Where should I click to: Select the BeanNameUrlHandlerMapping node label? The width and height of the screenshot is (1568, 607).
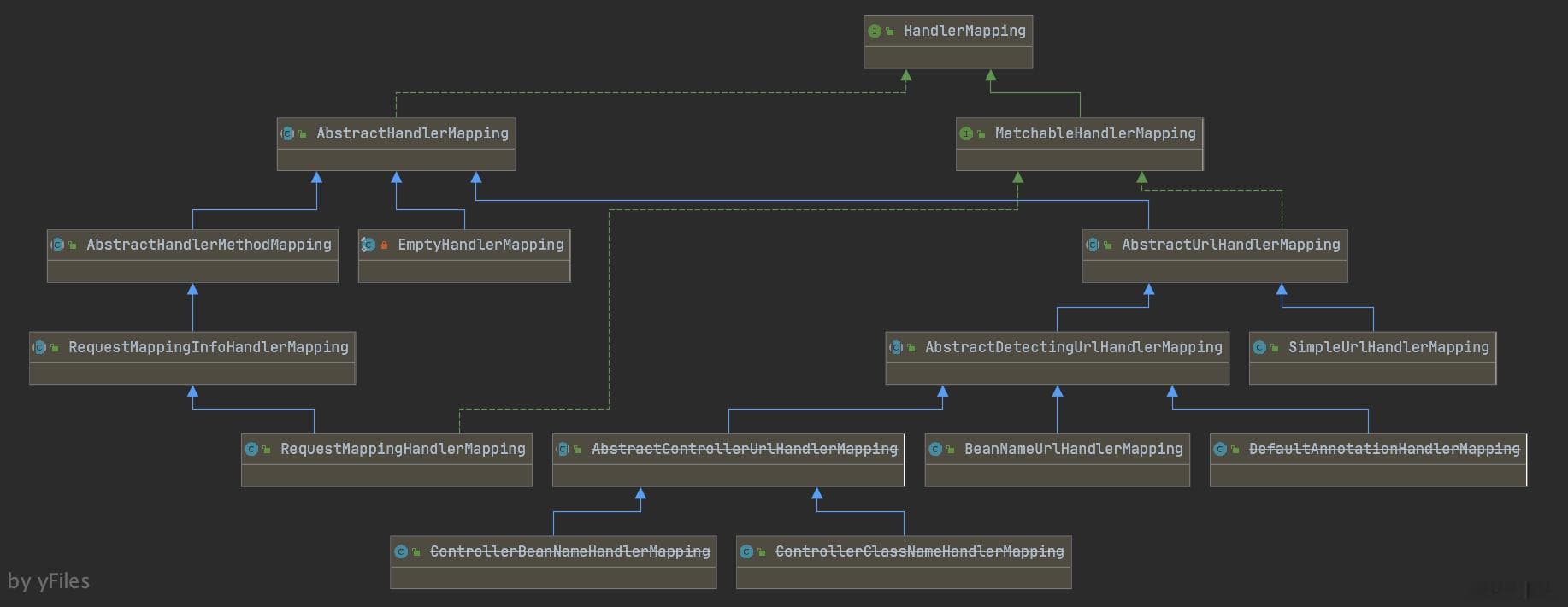click(x=1074, y=449)
